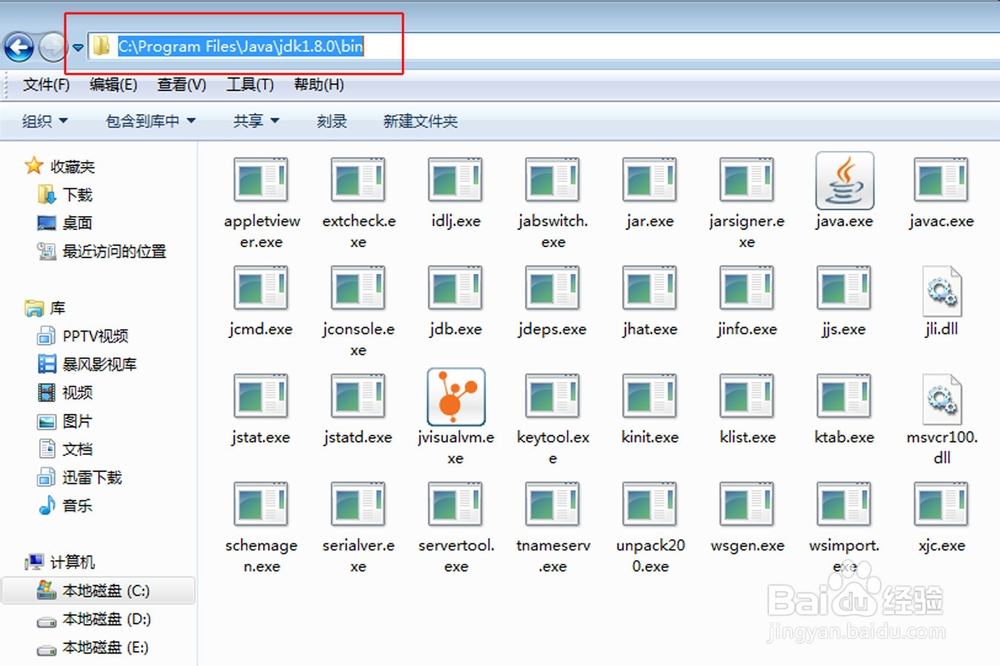The height and width of the screenshot is (666, 1000).
Task: Select the wsgen.exe file icon
Action: (746, 503)
